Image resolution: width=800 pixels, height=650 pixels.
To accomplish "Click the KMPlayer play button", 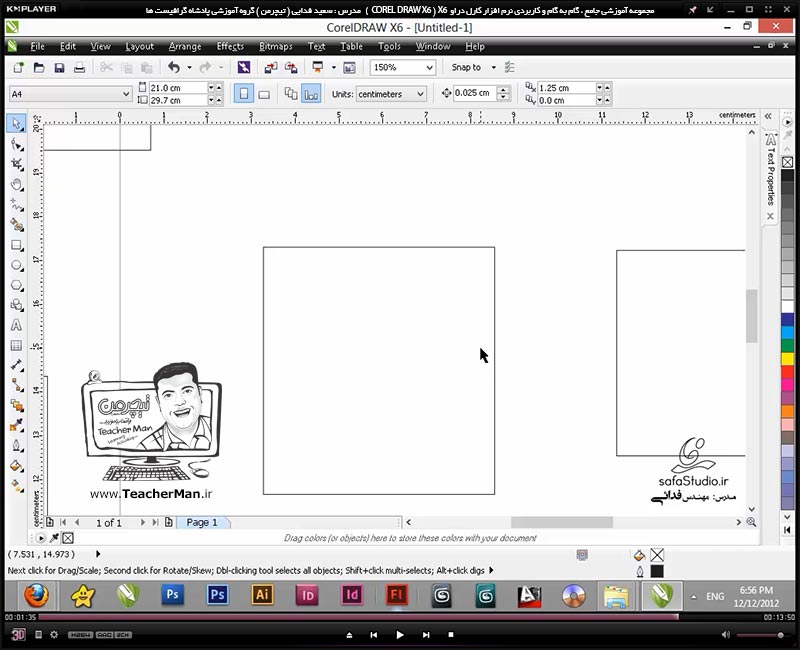I will click(x=399, y=635).
